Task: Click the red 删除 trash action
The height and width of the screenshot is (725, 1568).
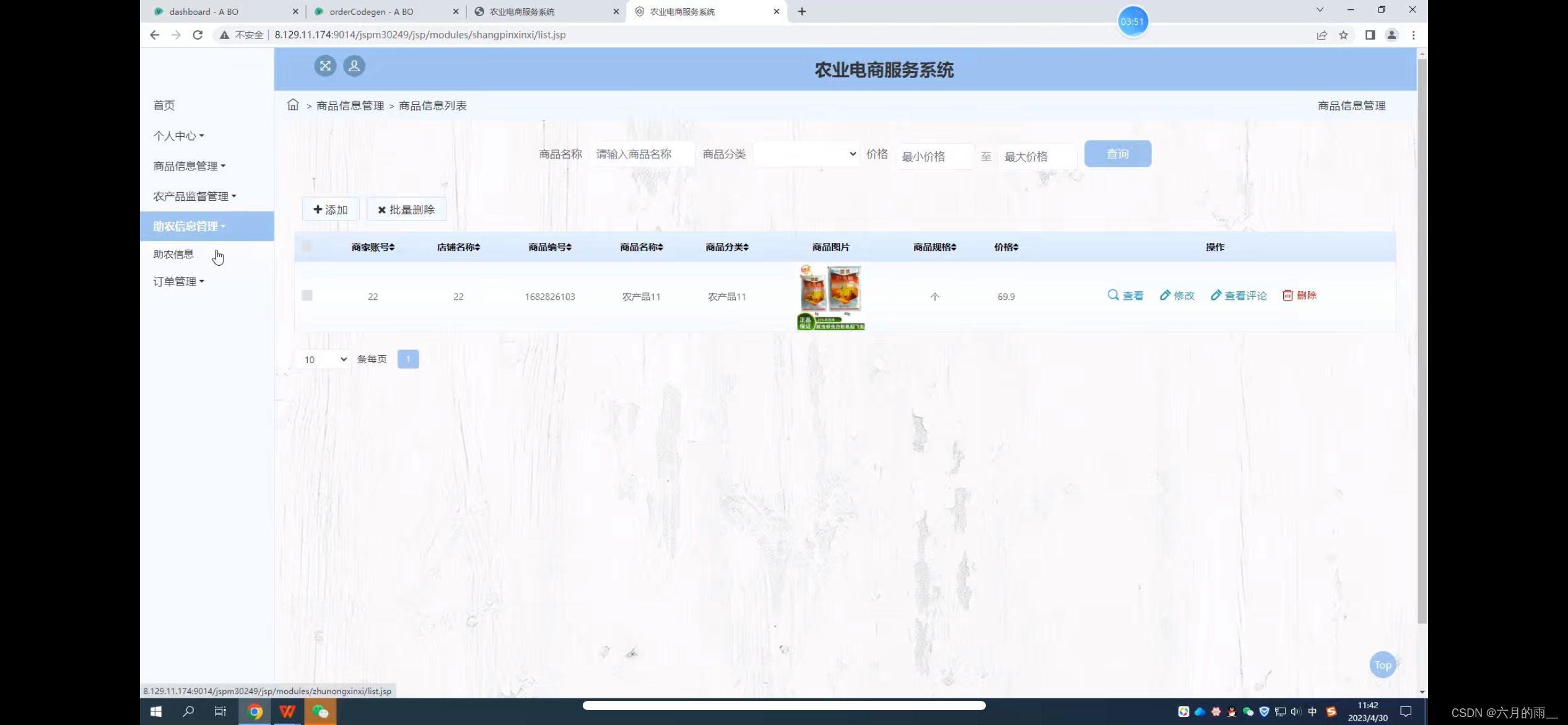Action: [1299, 296]
